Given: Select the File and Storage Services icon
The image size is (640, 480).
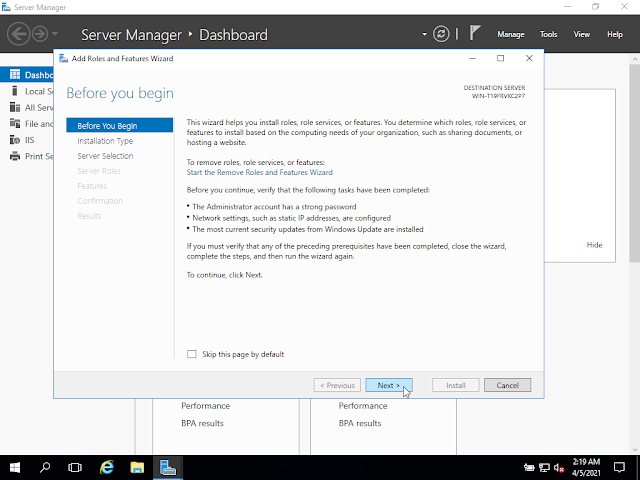Looking at the screenshot, I should click(x=15, y=123).
